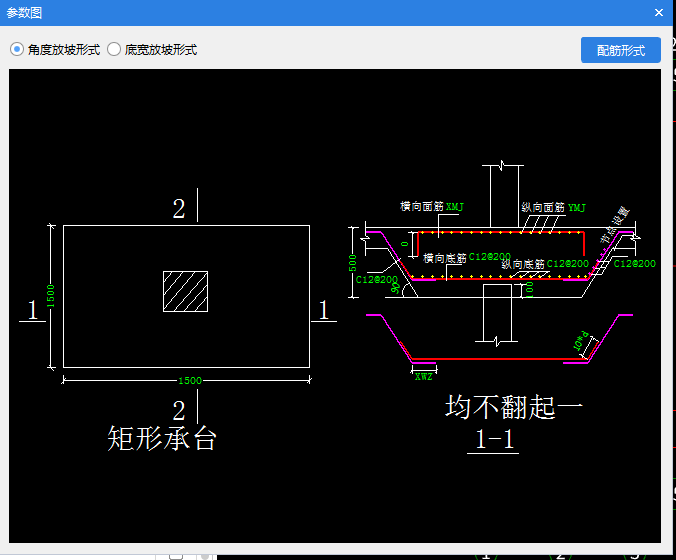Click the 参数图 window title

pos(24,13)
